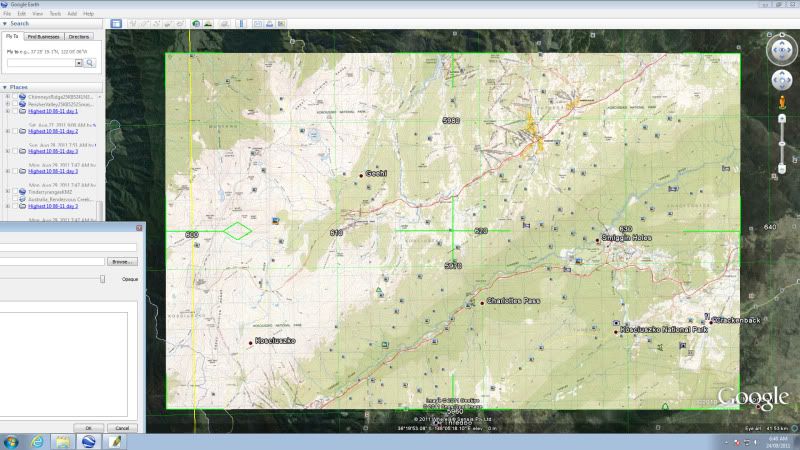Click View in Google Maps toolbar icon

281,23
